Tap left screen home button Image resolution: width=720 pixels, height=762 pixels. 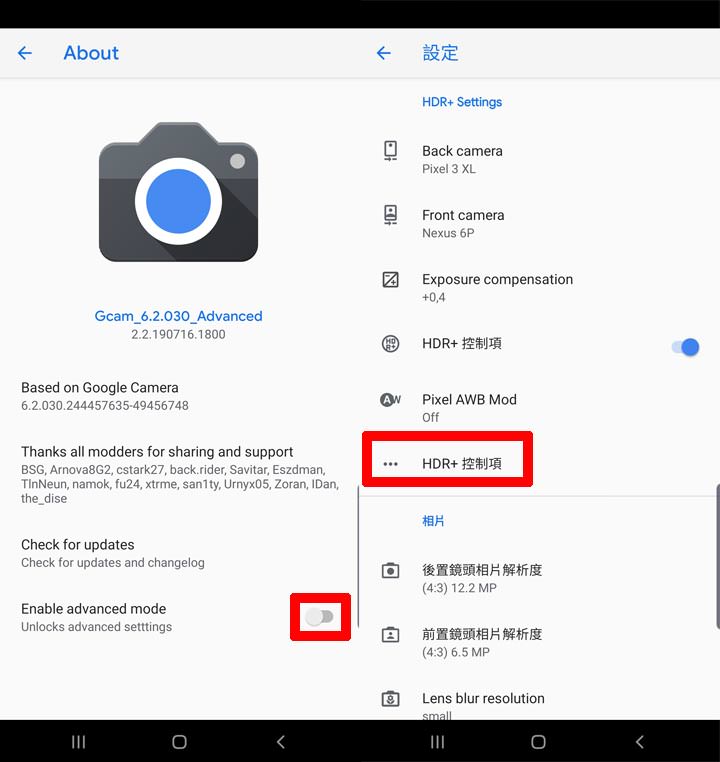tap(179, 742)
